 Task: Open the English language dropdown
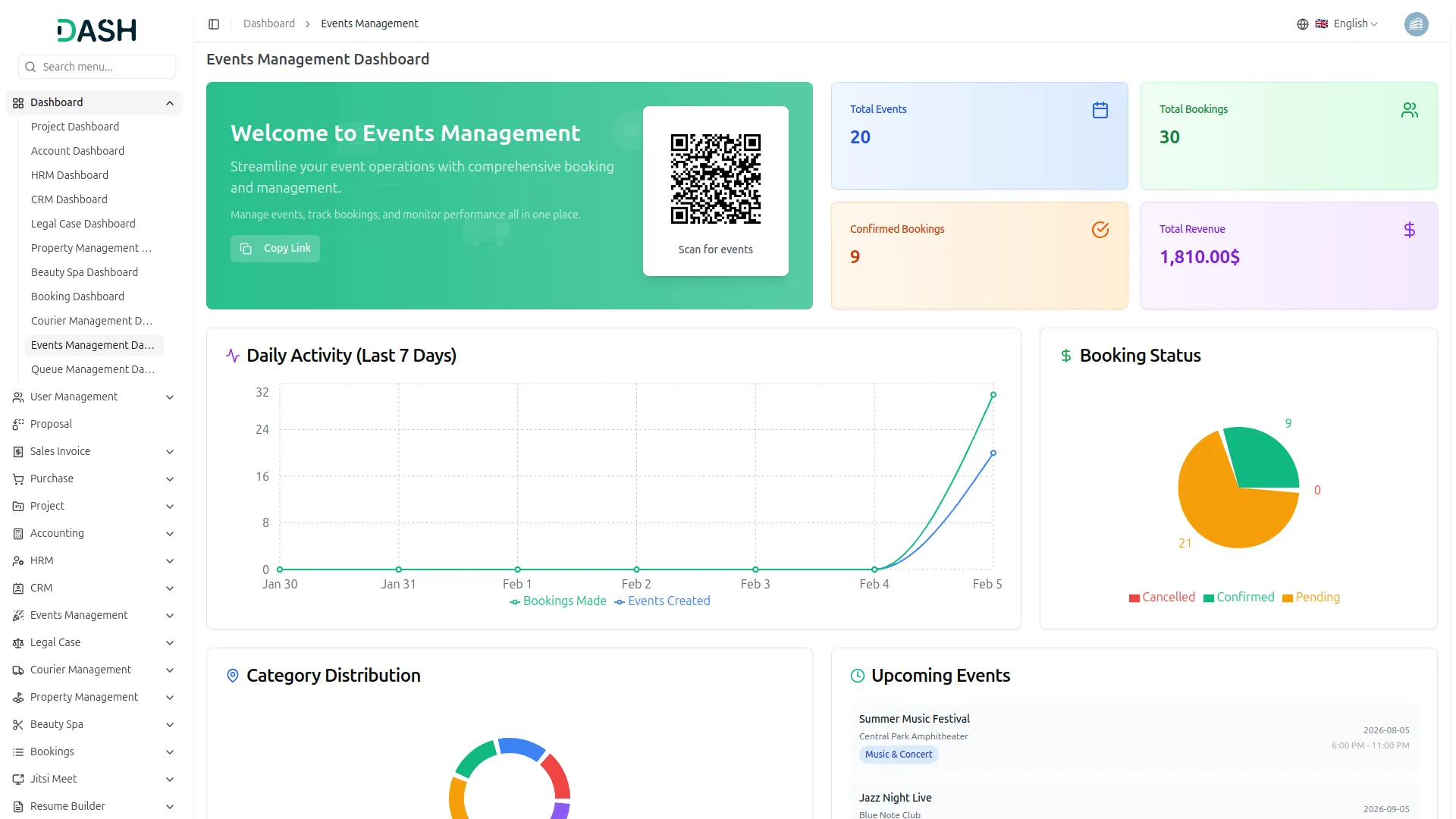[1350, 24]
